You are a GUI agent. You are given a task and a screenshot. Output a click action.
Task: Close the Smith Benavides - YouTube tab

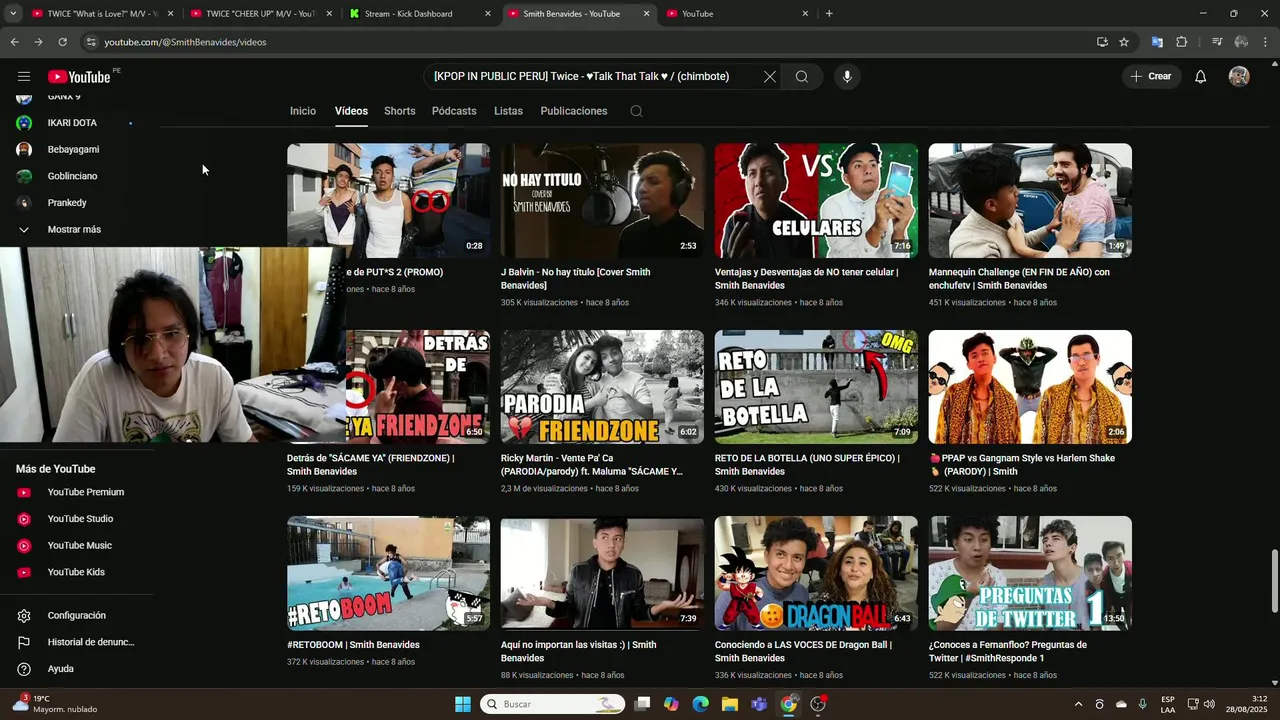click(646, 14)
